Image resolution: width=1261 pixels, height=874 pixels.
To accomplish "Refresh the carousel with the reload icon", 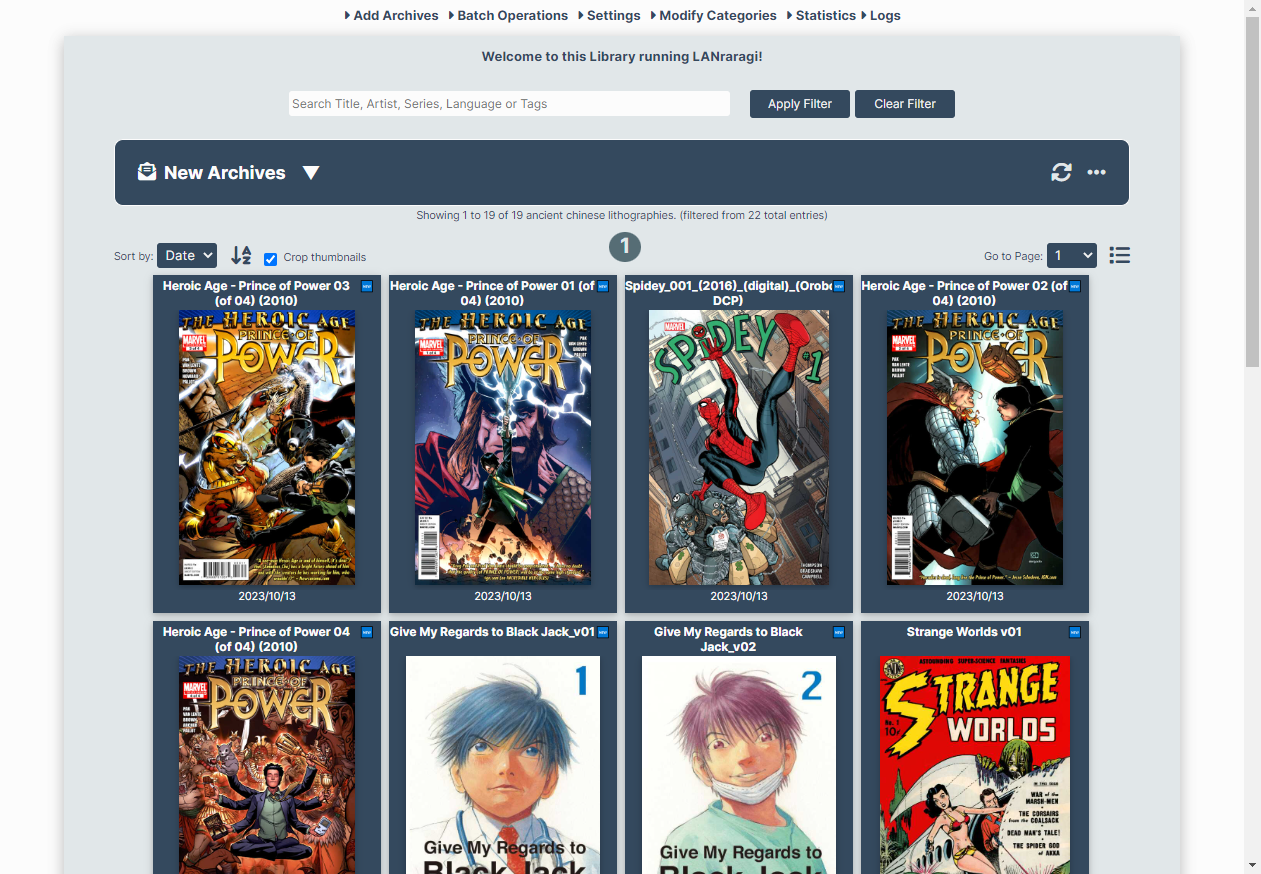I will 1061,173.
